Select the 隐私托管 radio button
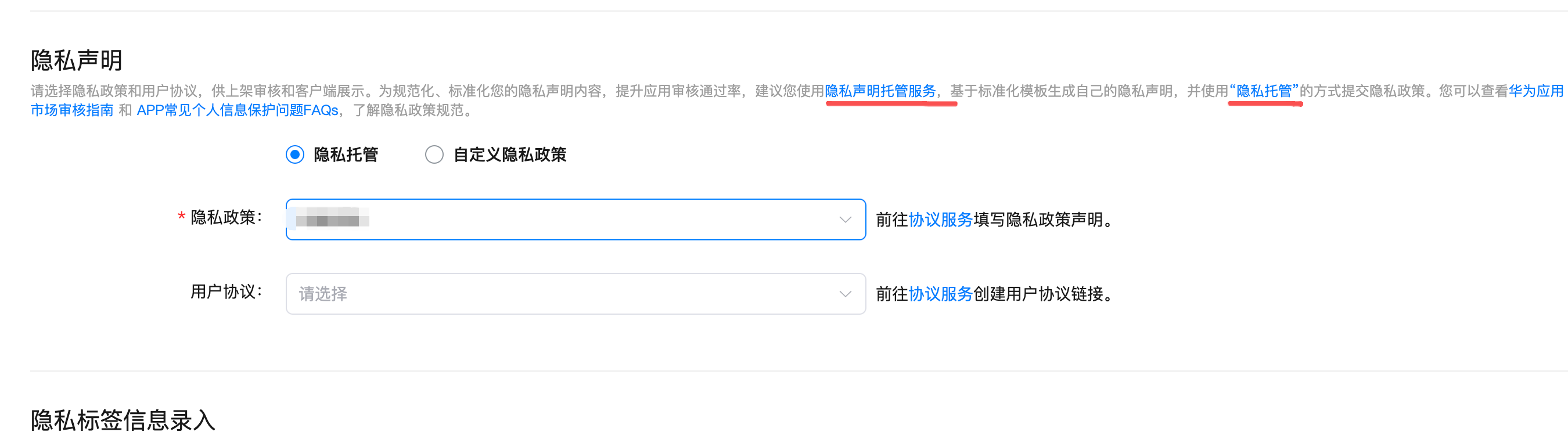This screenshot has height=432, width=1568. (x=295, y=154)
